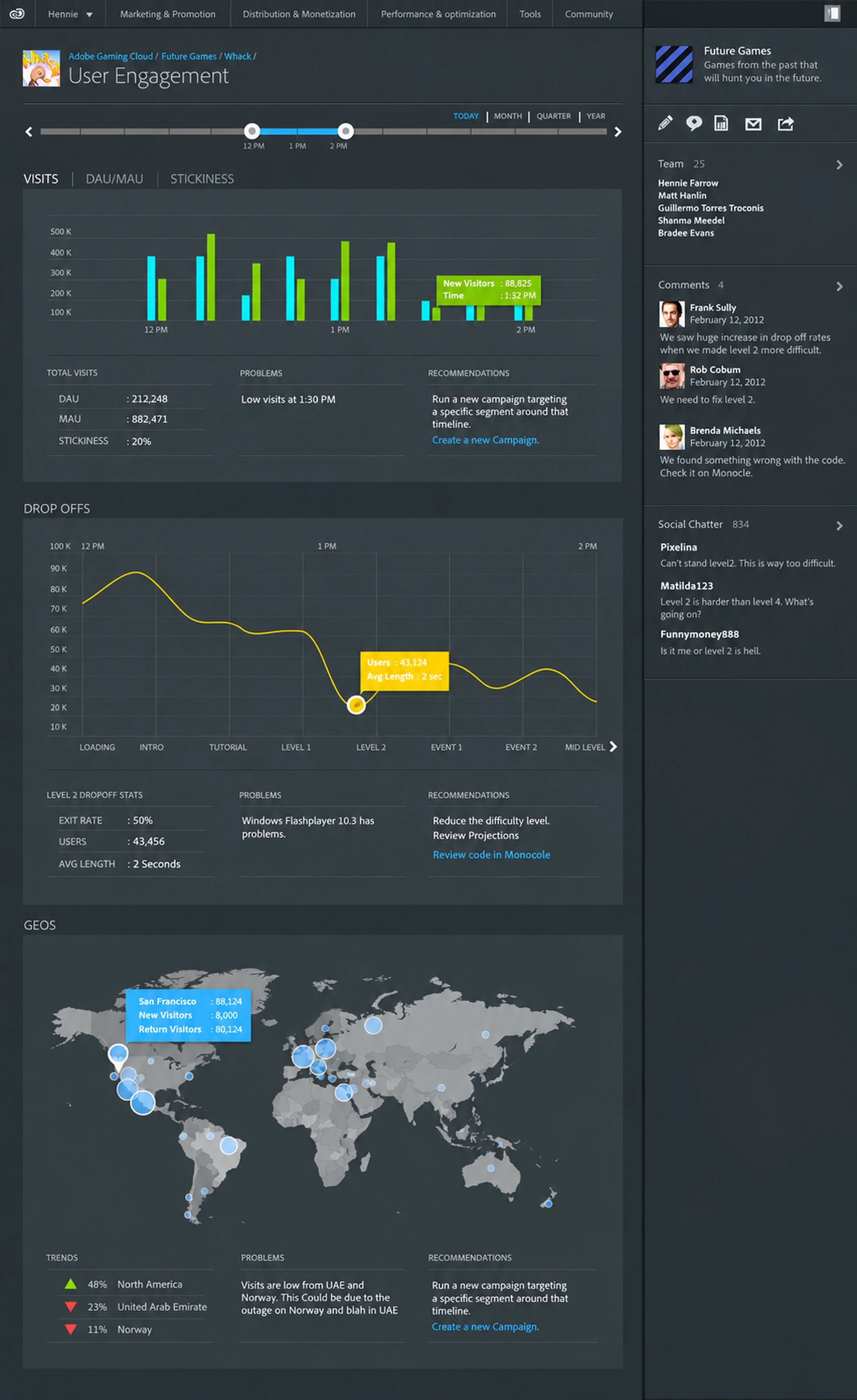Click Brenda Michaels' avatar

pyautogui.click(x=672, y=437)
